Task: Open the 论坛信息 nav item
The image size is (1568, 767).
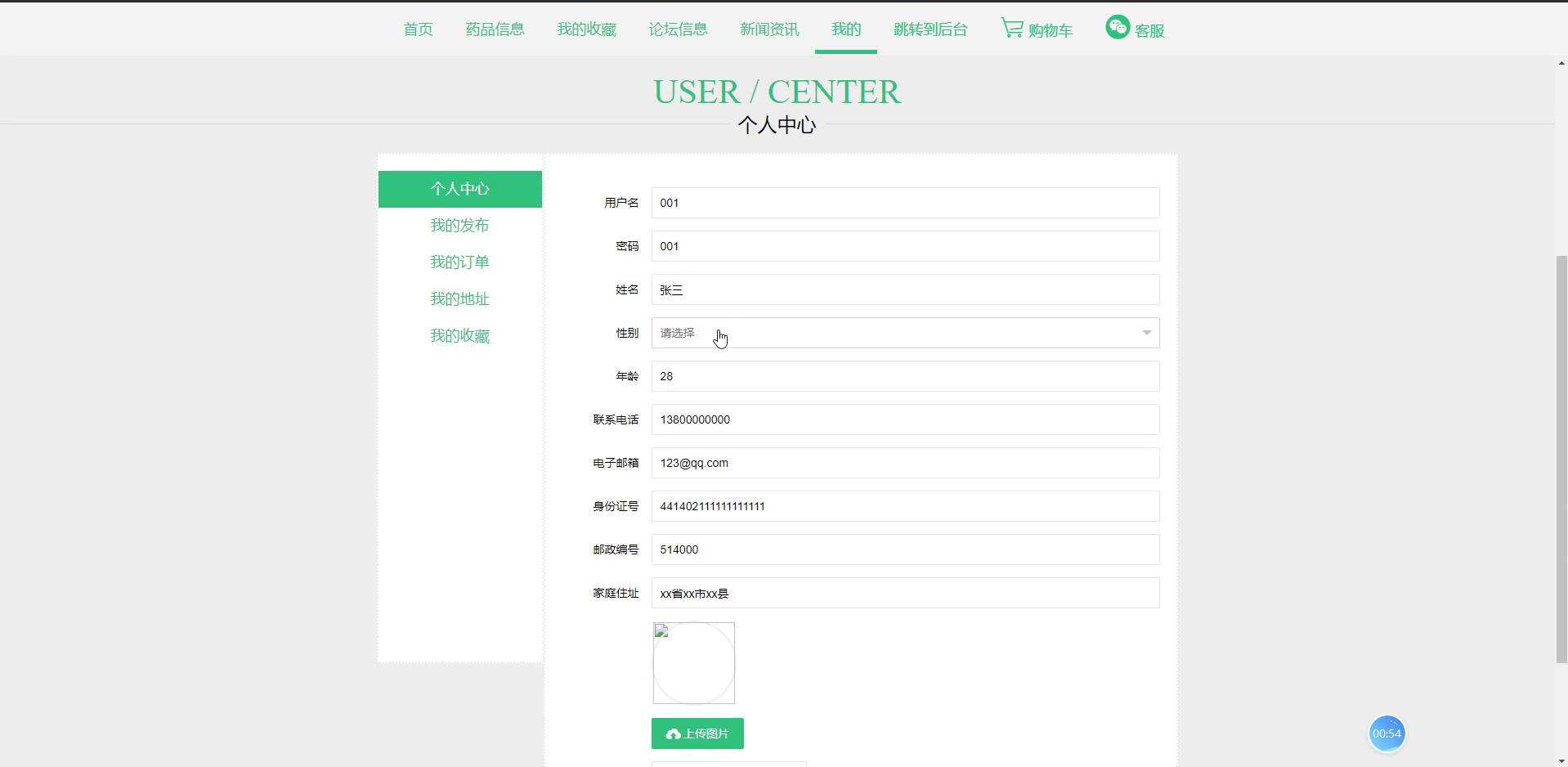Action: [678, 29]
